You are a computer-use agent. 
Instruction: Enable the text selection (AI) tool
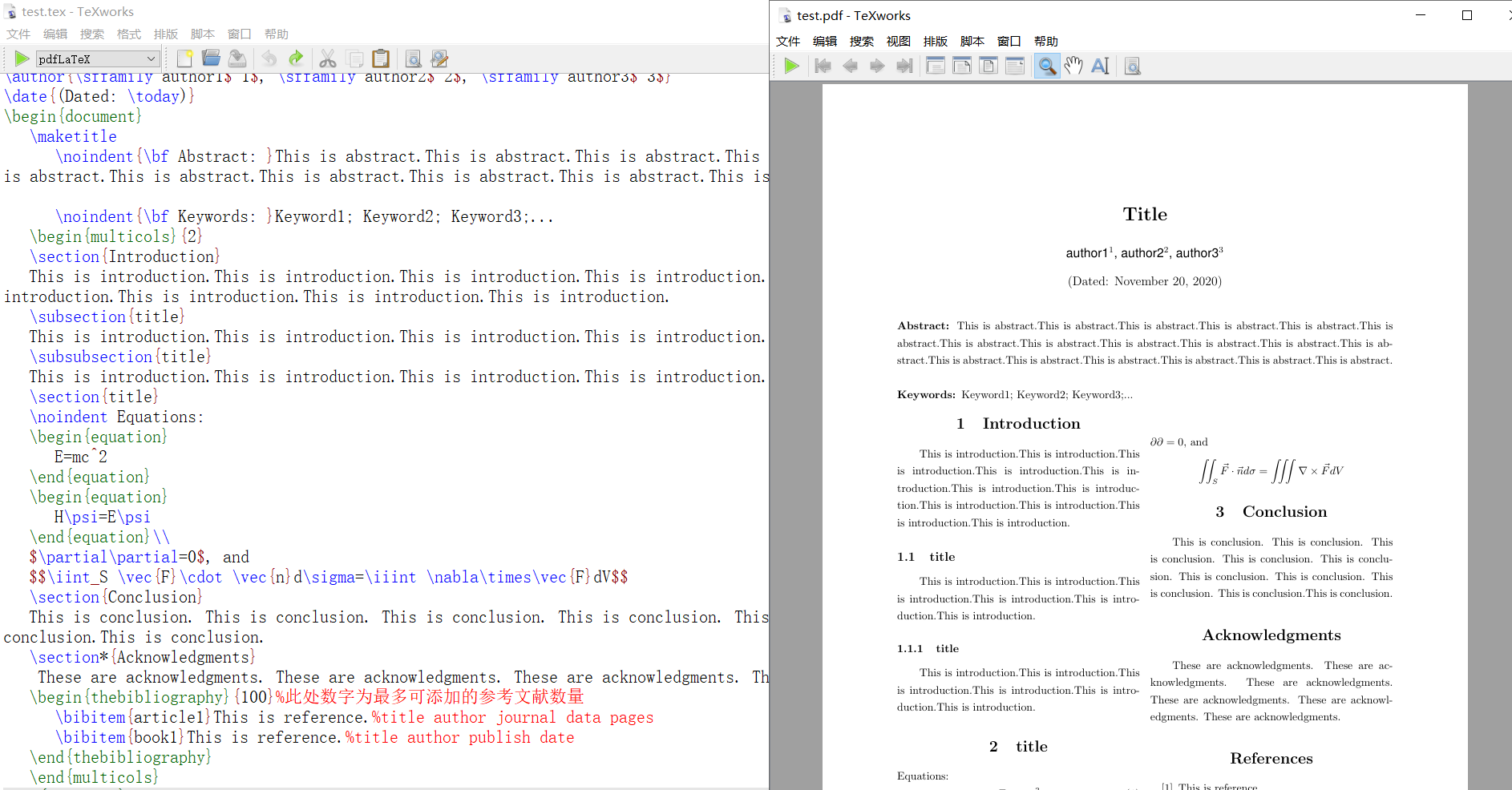pyautogui.click(x=1099, y=66)
